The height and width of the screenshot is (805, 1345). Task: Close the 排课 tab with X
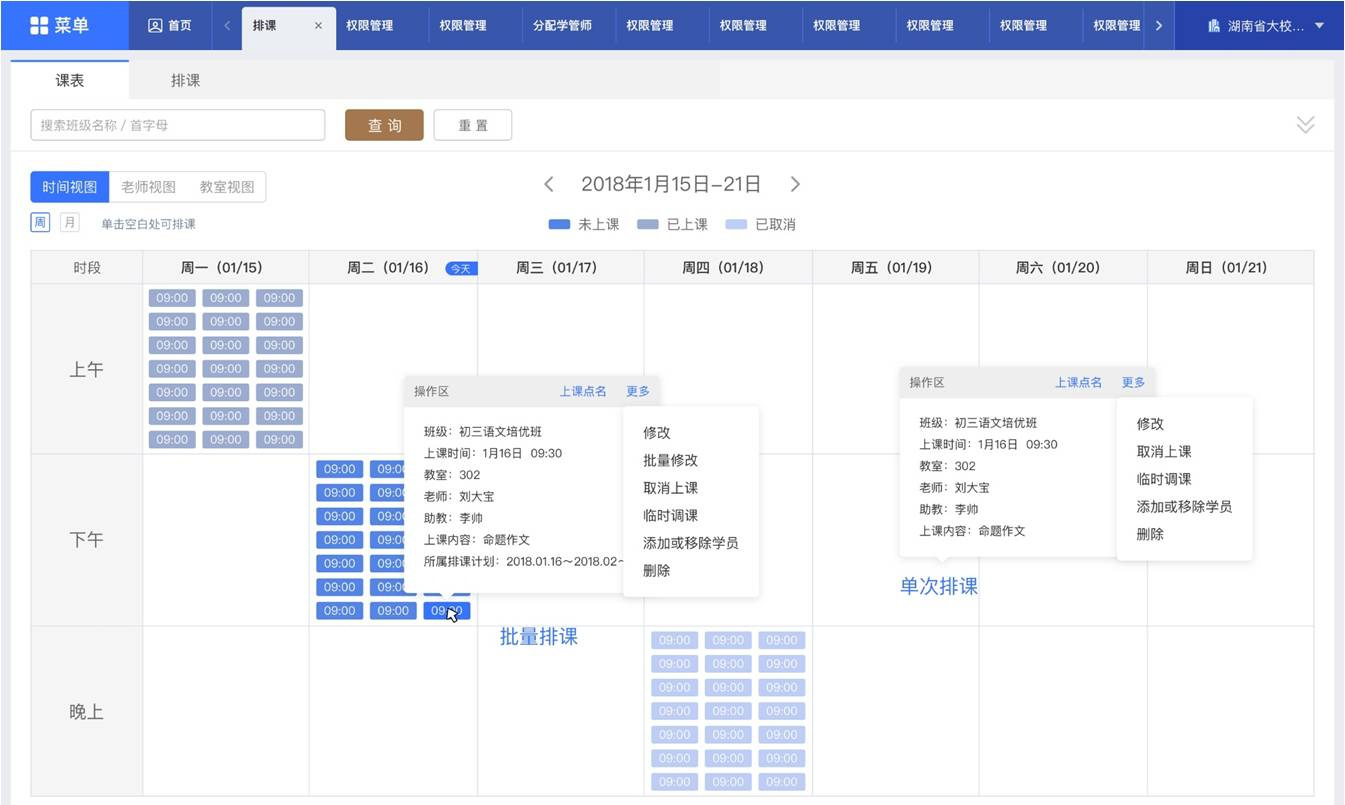coord(318,26)
